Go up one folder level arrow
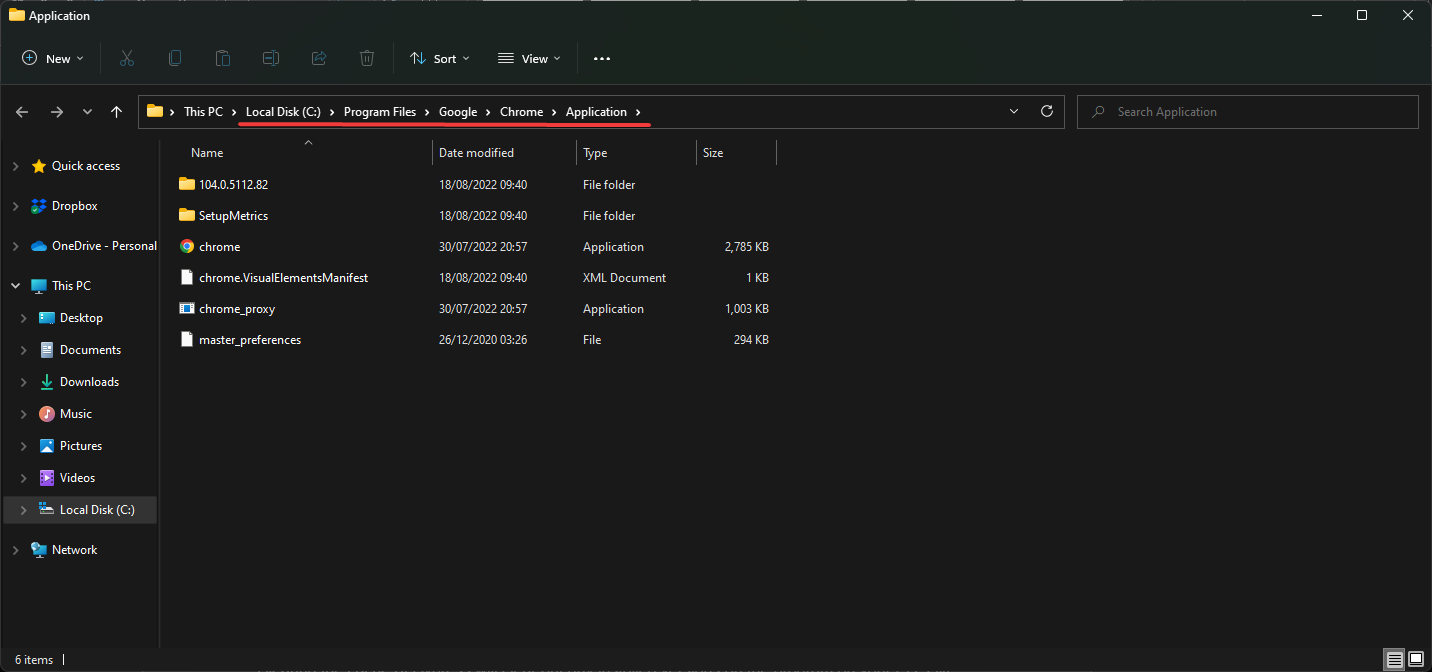 tap(117, 112)
